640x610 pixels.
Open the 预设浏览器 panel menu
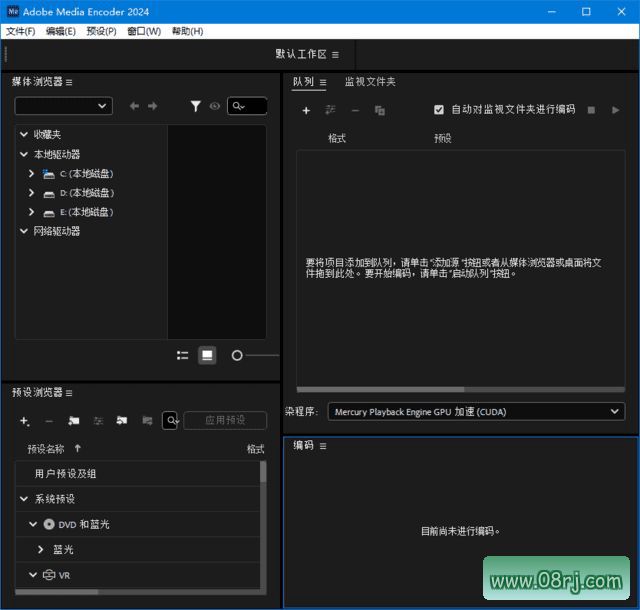[69, 393]
